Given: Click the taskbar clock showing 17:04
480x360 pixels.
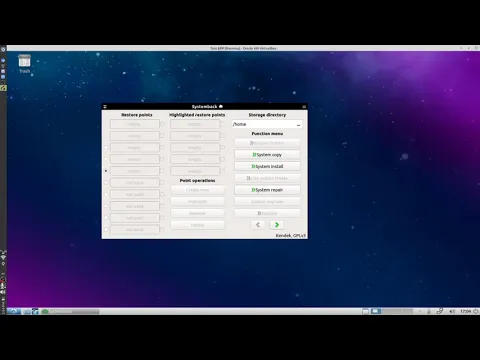Looking at the screenshot, I should click(x=465, y=311).
